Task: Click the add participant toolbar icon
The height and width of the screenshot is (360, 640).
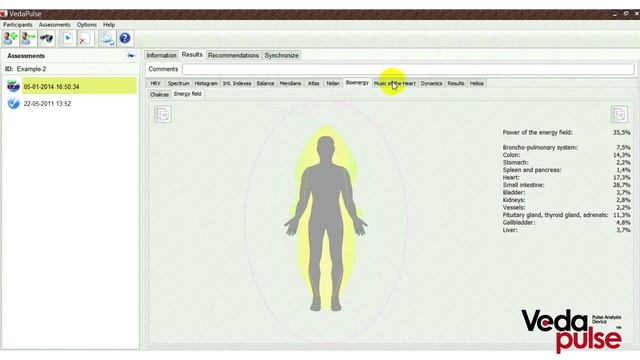Action: pos(10,38)
